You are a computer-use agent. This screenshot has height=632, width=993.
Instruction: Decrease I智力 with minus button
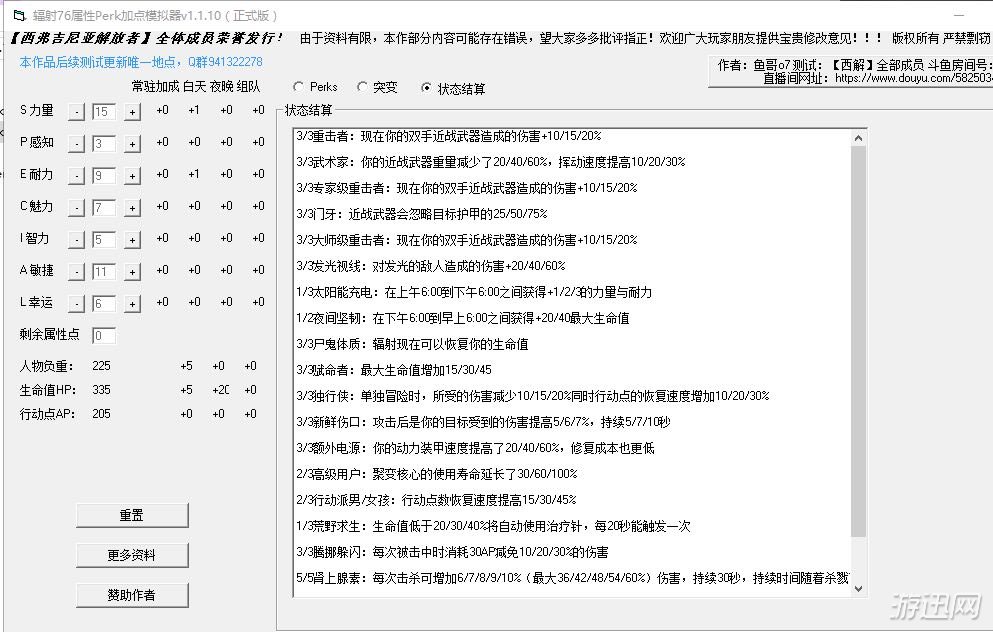[76, 240]
